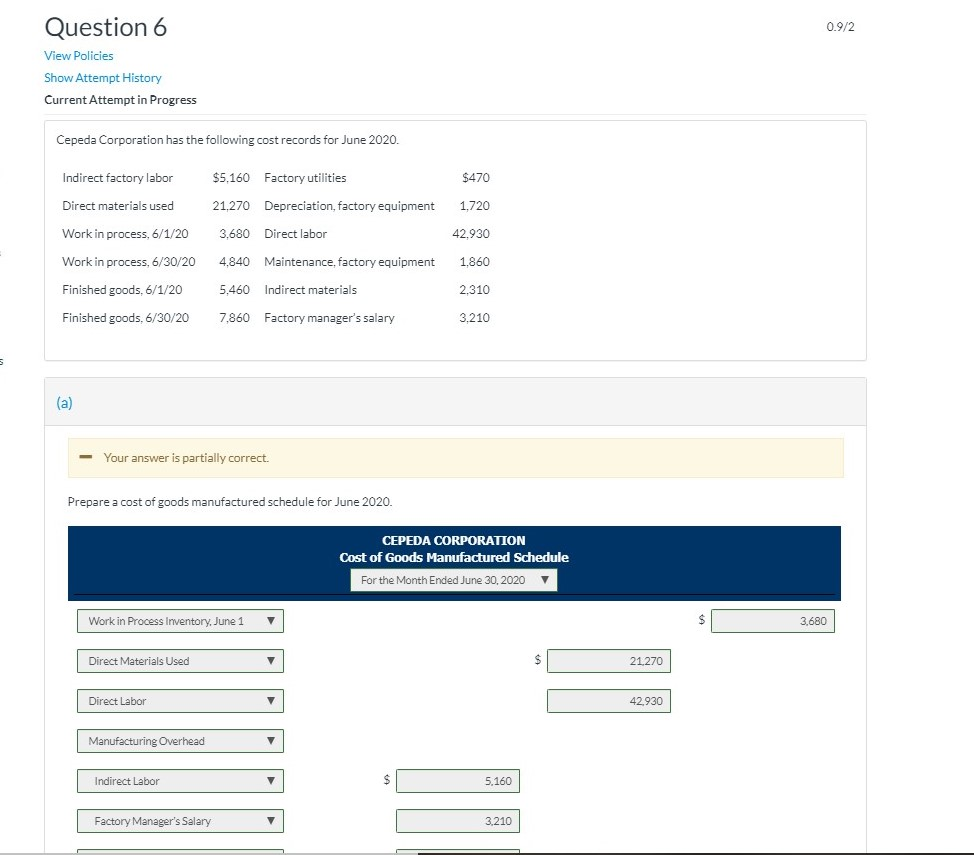The image size is (974, 855).
Task: Click the 0.9/2 score indicator
Action: (840, 27)
